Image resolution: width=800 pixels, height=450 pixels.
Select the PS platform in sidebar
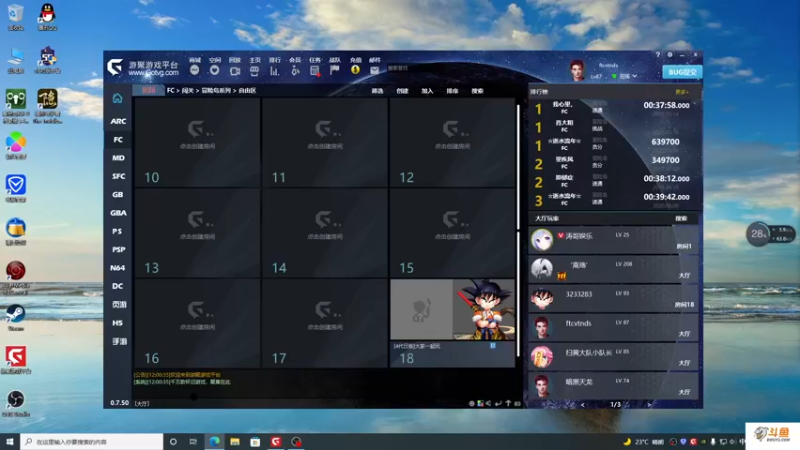118,231
